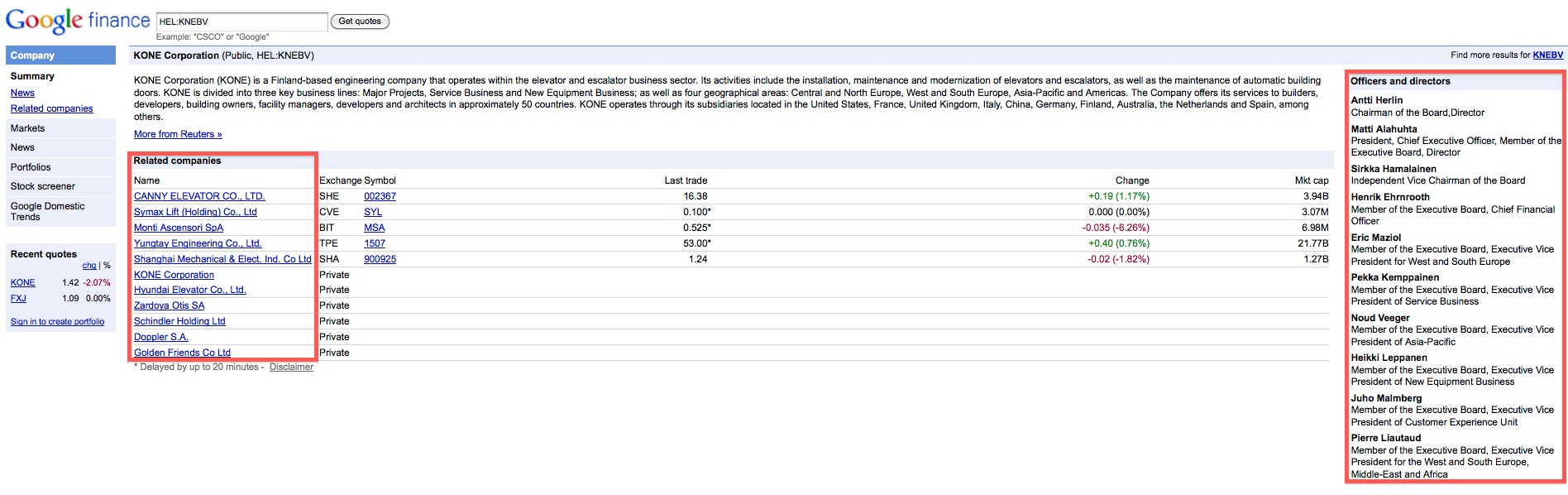
Task: Click the Get quotes button
Action: tap(360, 22)
